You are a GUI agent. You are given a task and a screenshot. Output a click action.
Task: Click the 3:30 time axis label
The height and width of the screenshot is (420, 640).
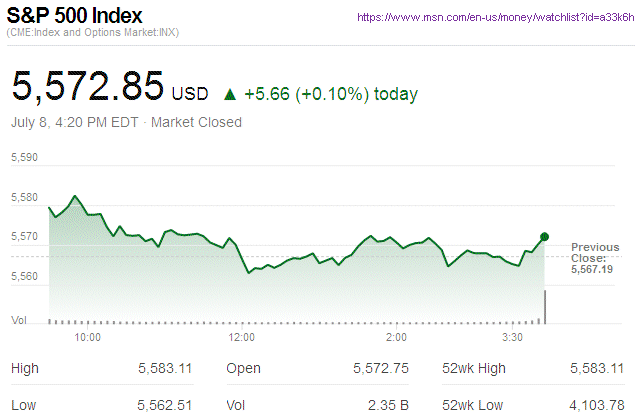coord(513,337)
